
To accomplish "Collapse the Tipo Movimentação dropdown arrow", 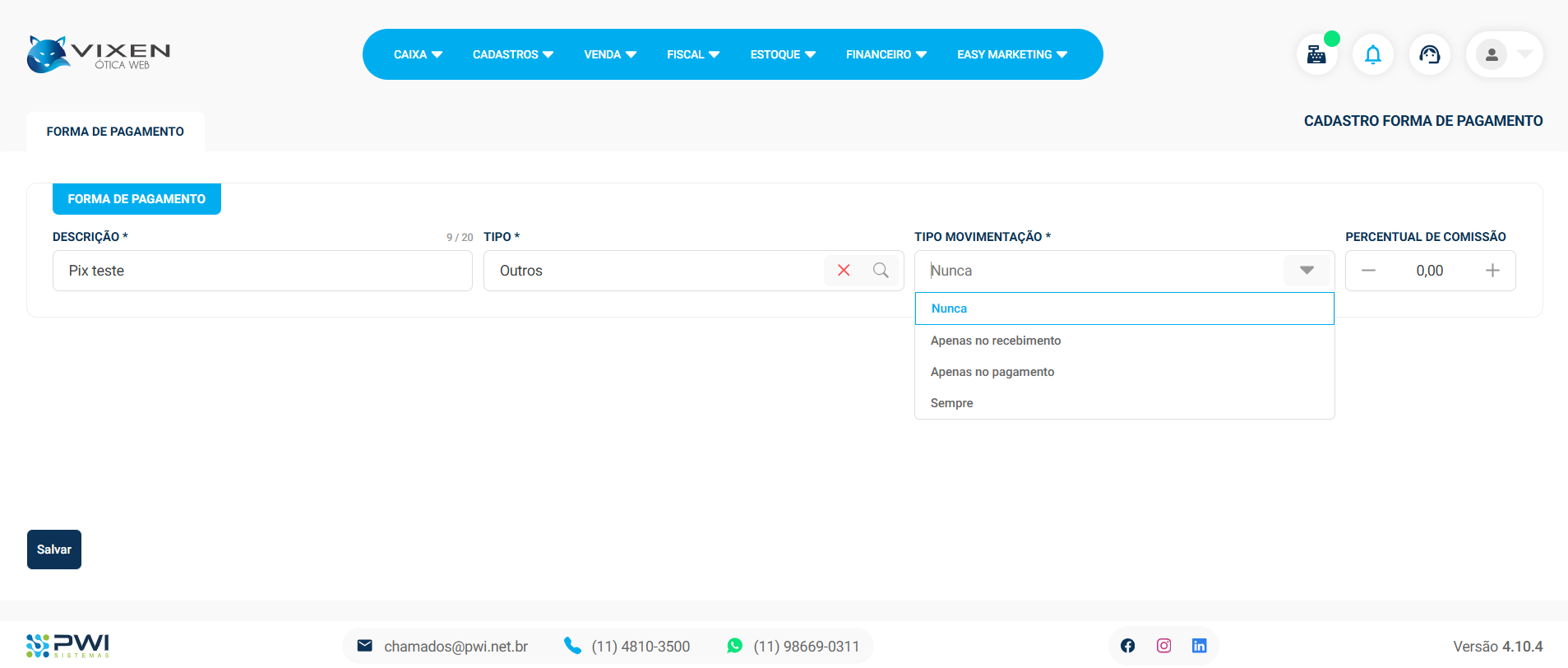I will point(1307,271).
